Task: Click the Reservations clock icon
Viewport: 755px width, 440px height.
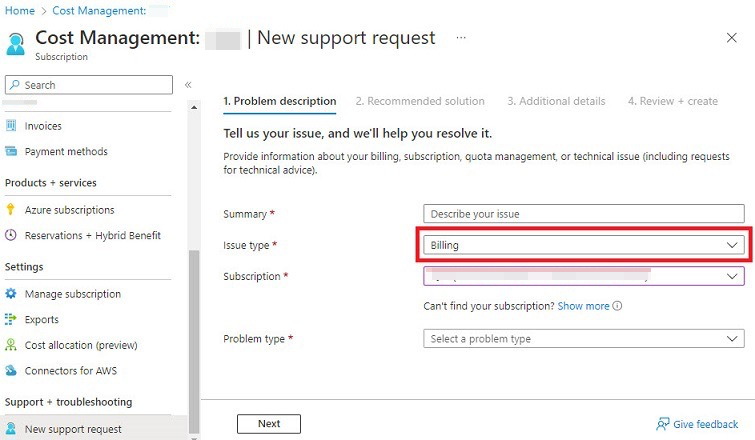Action: click(x=12, y=236)
